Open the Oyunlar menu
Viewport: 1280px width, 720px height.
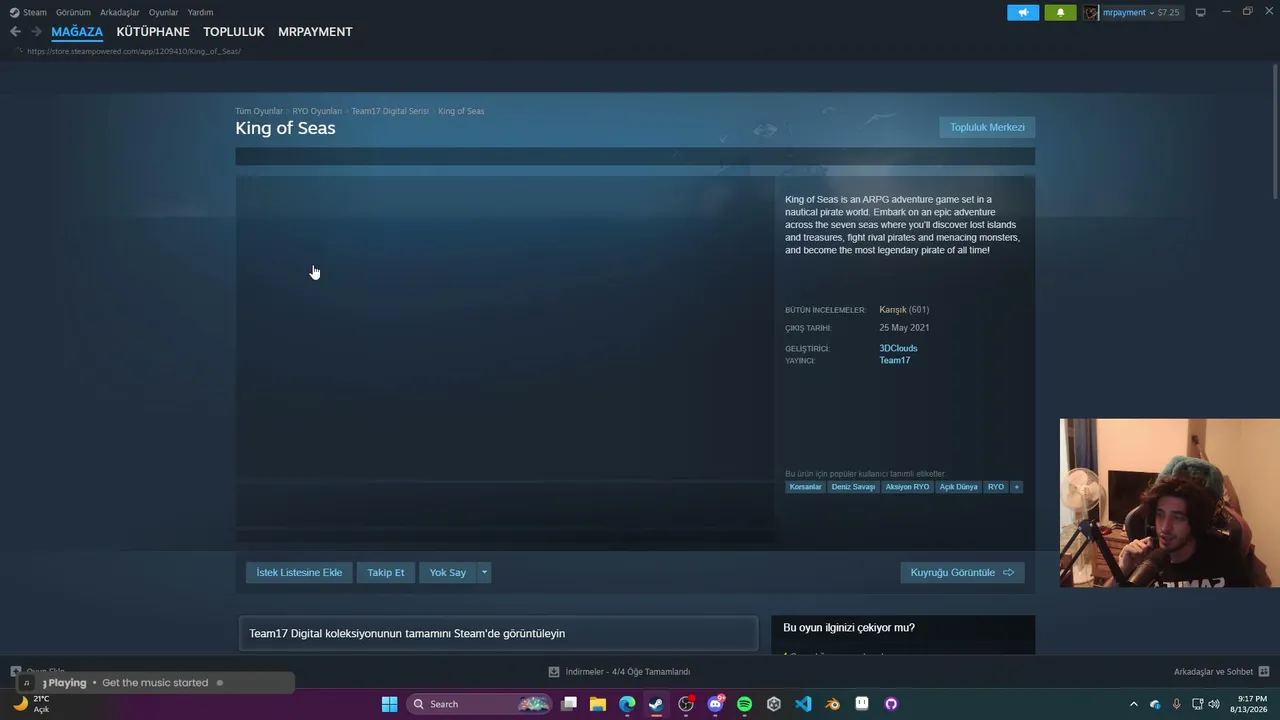pyautogui.click(x=164, y=12)
